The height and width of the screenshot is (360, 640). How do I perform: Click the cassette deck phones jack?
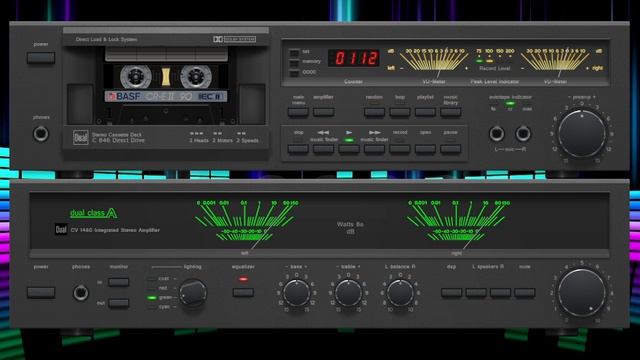(x=41, y=133)
